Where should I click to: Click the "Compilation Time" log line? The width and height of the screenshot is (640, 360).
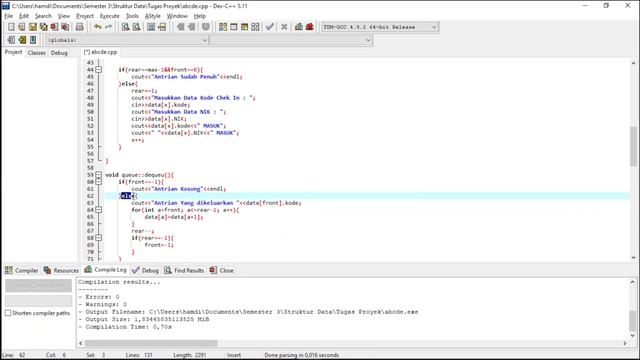pyautogui.click(x=125, y=327)
